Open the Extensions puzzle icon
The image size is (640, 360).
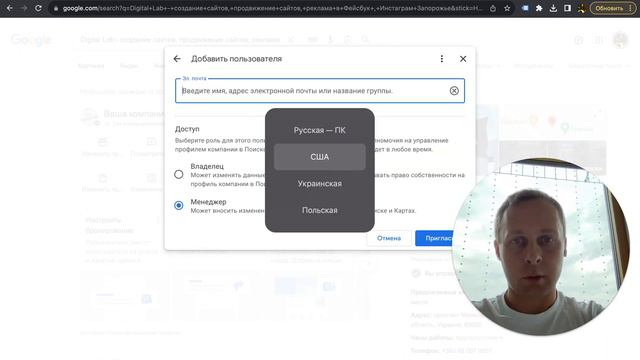click(539, 8)
